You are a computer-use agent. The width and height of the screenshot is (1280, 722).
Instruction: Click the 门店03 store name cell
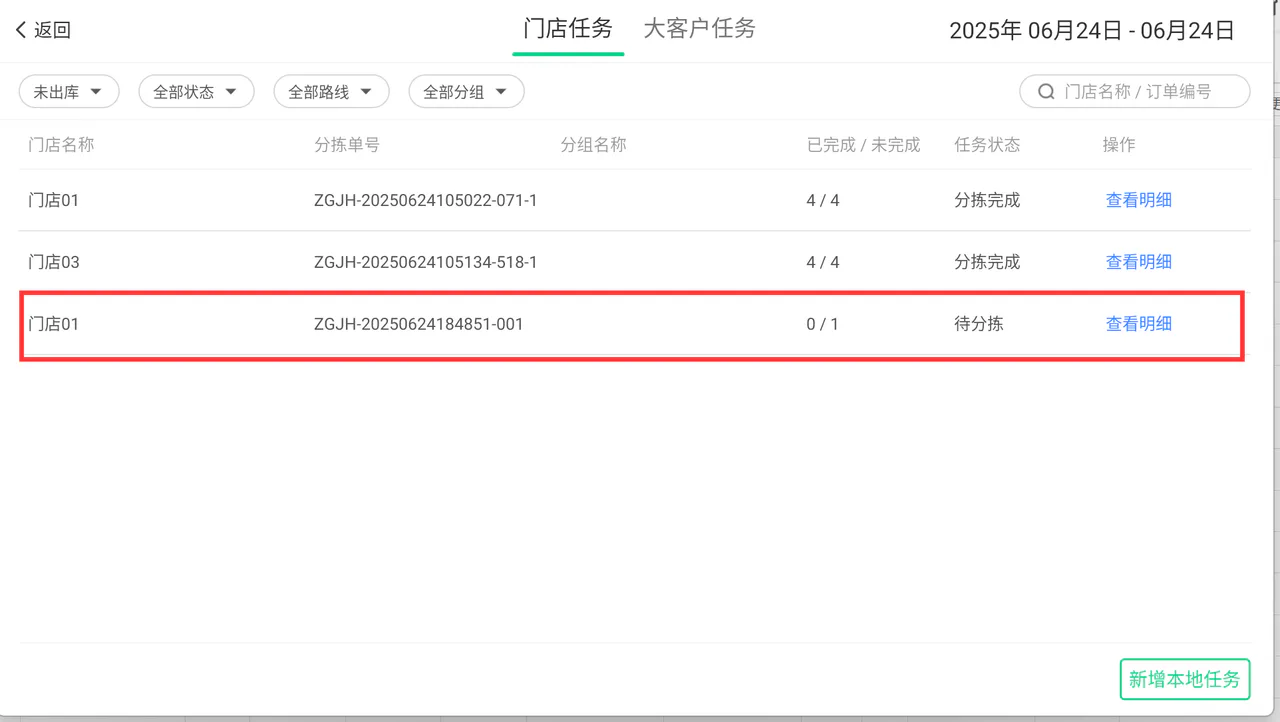54,262
